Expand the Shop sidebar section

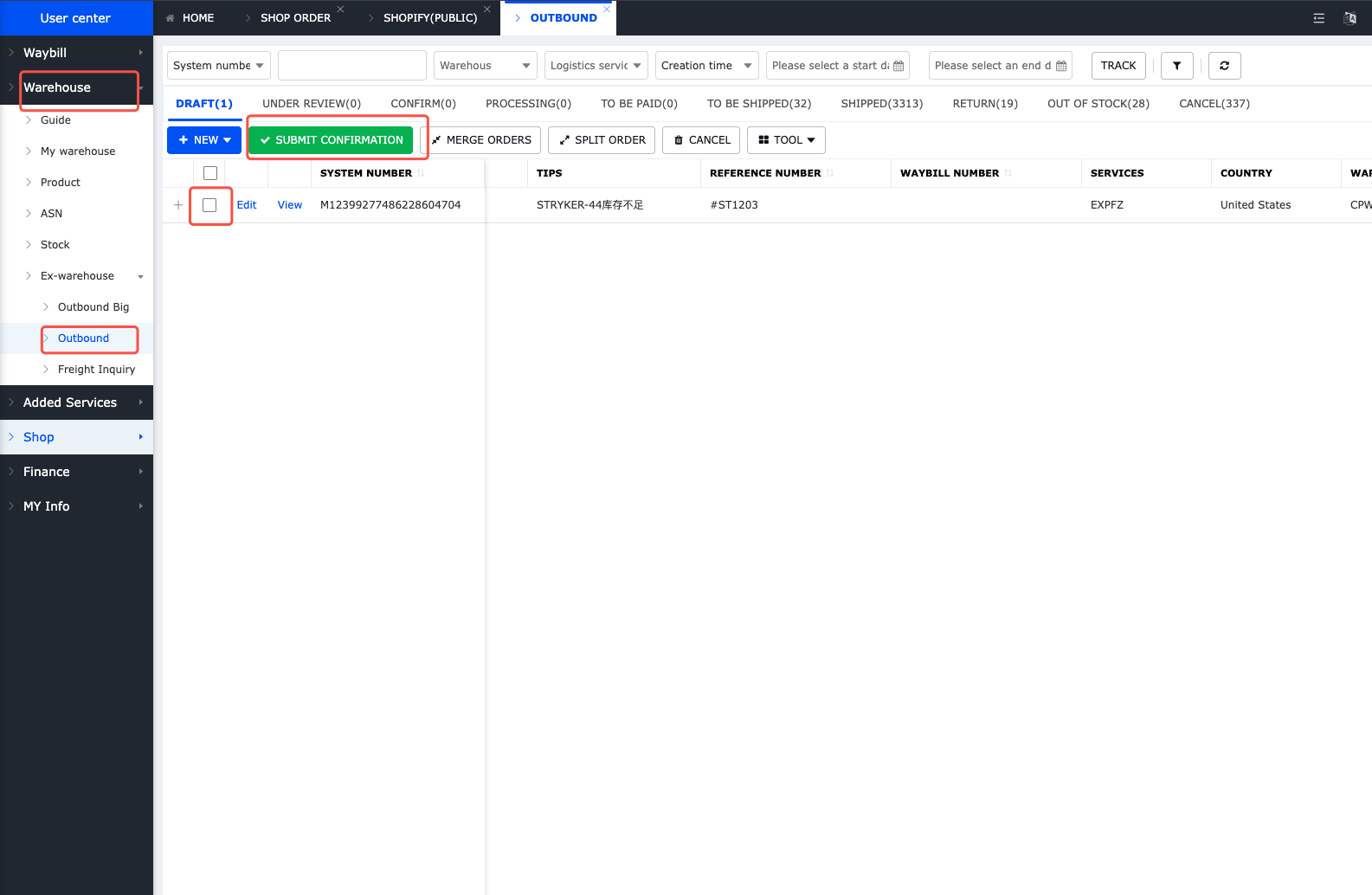click(76, 437)
